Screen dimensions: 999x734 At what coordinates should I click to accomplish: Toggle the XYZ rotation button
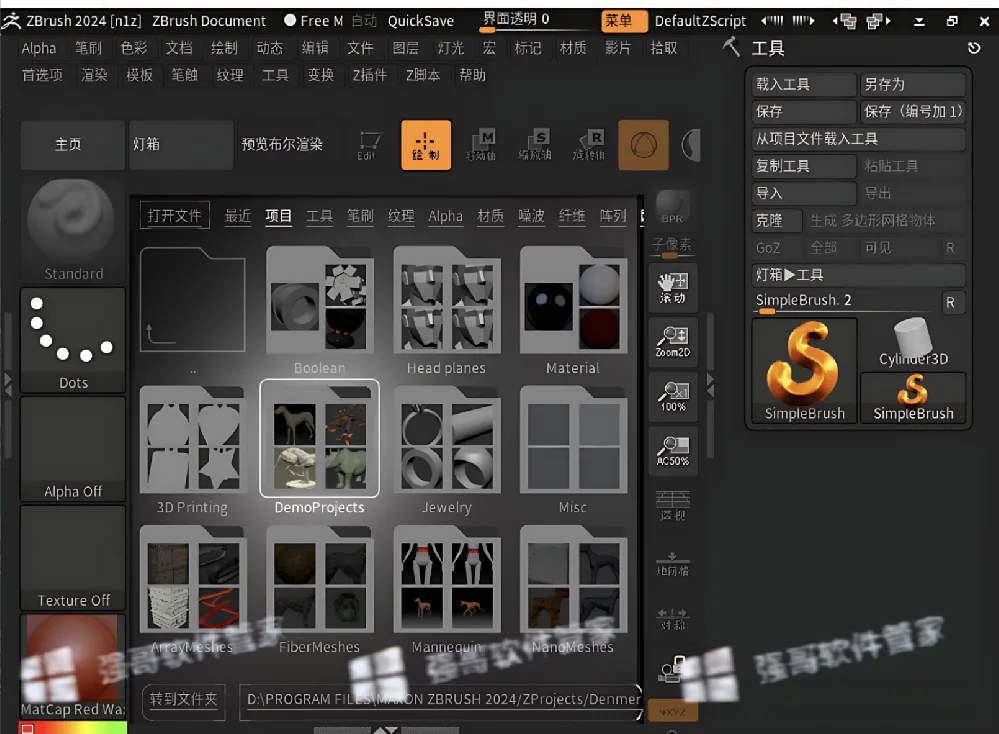[673, 711]
